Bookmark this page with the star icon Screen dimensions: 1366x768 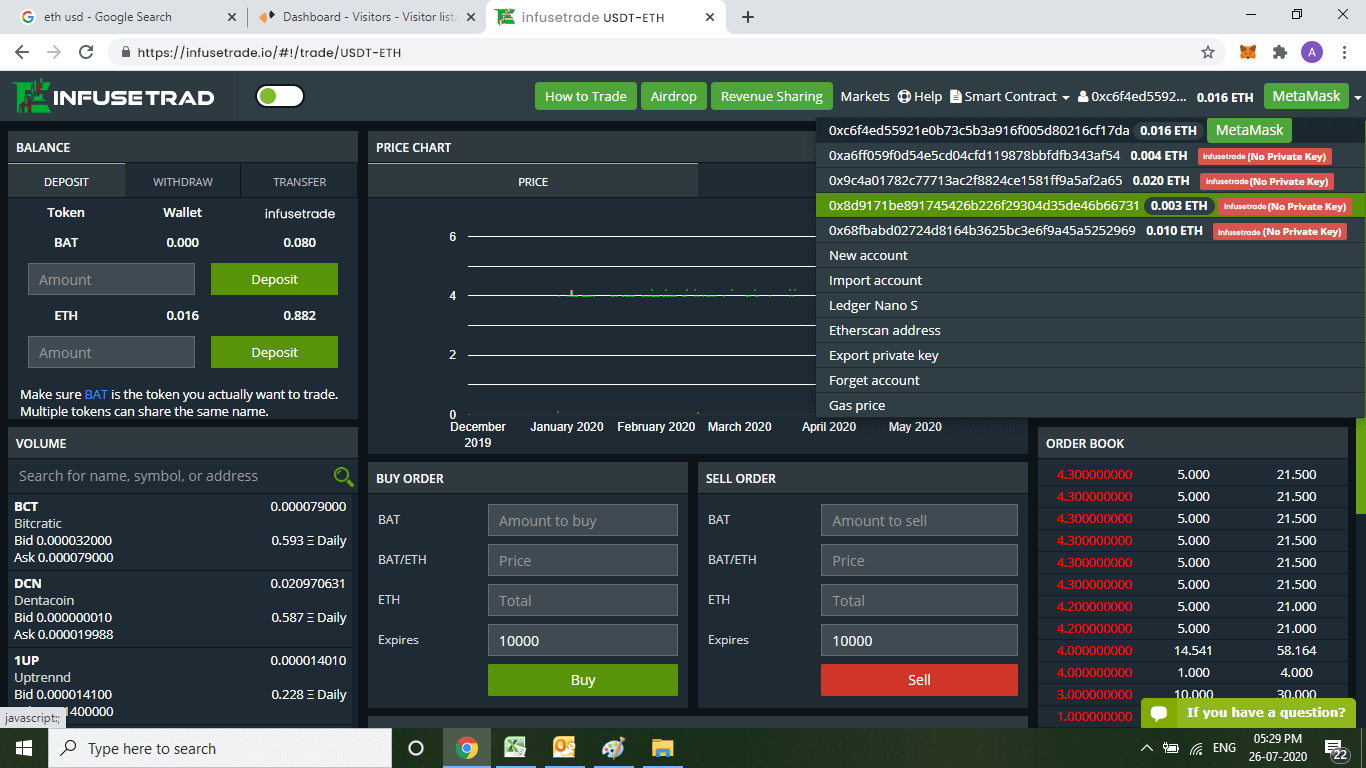pyautogui.click(x=1208, y=52)
